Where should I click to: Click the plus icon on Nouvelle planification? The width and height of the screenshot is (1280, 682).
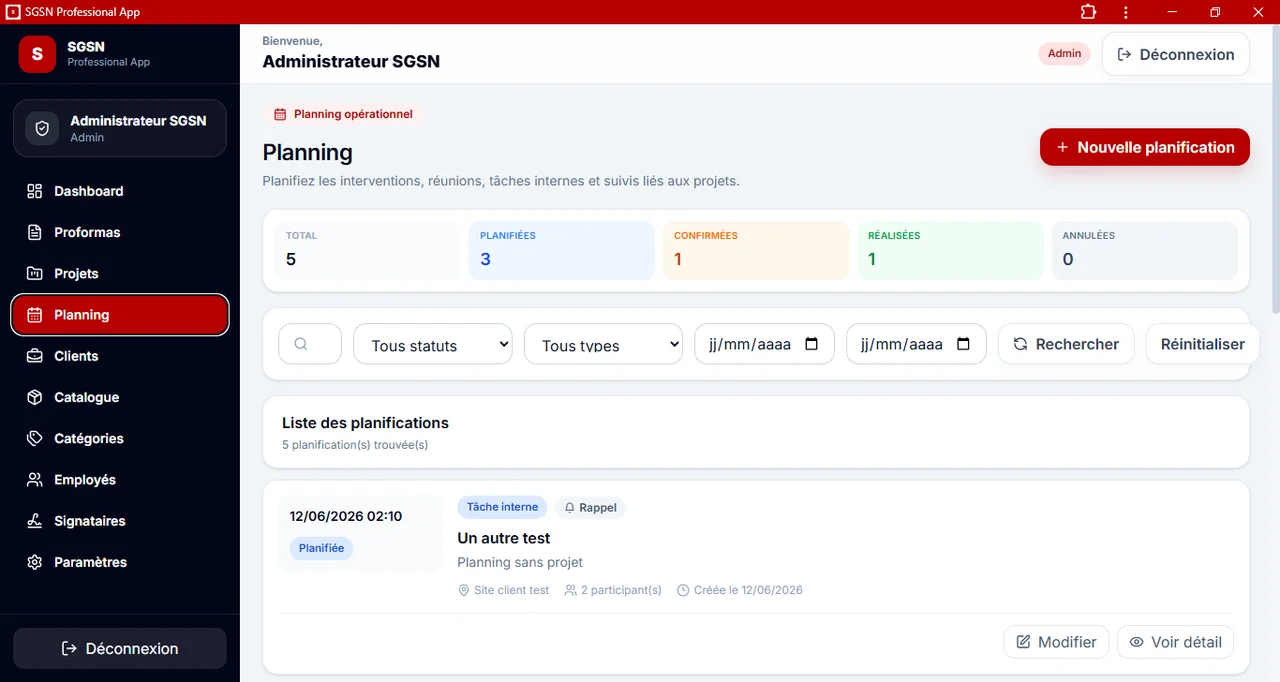click(x=1062, y=147)
